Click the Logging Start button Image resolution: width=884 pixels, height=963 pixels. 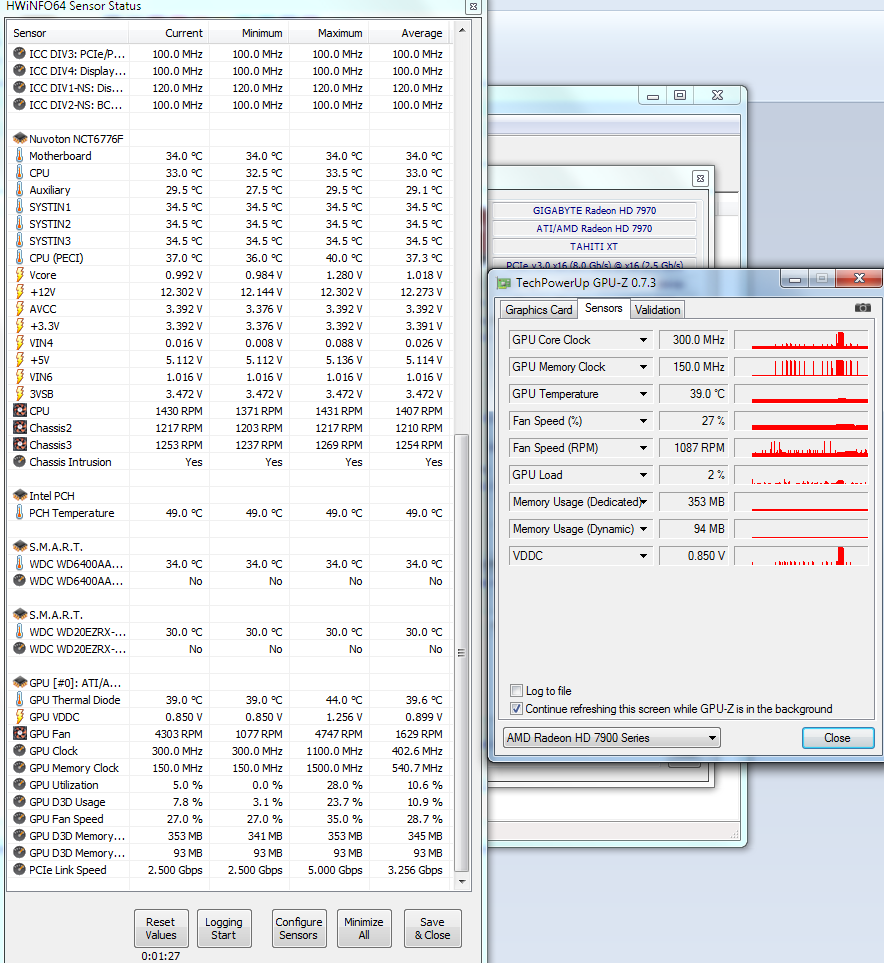point(224,929)
